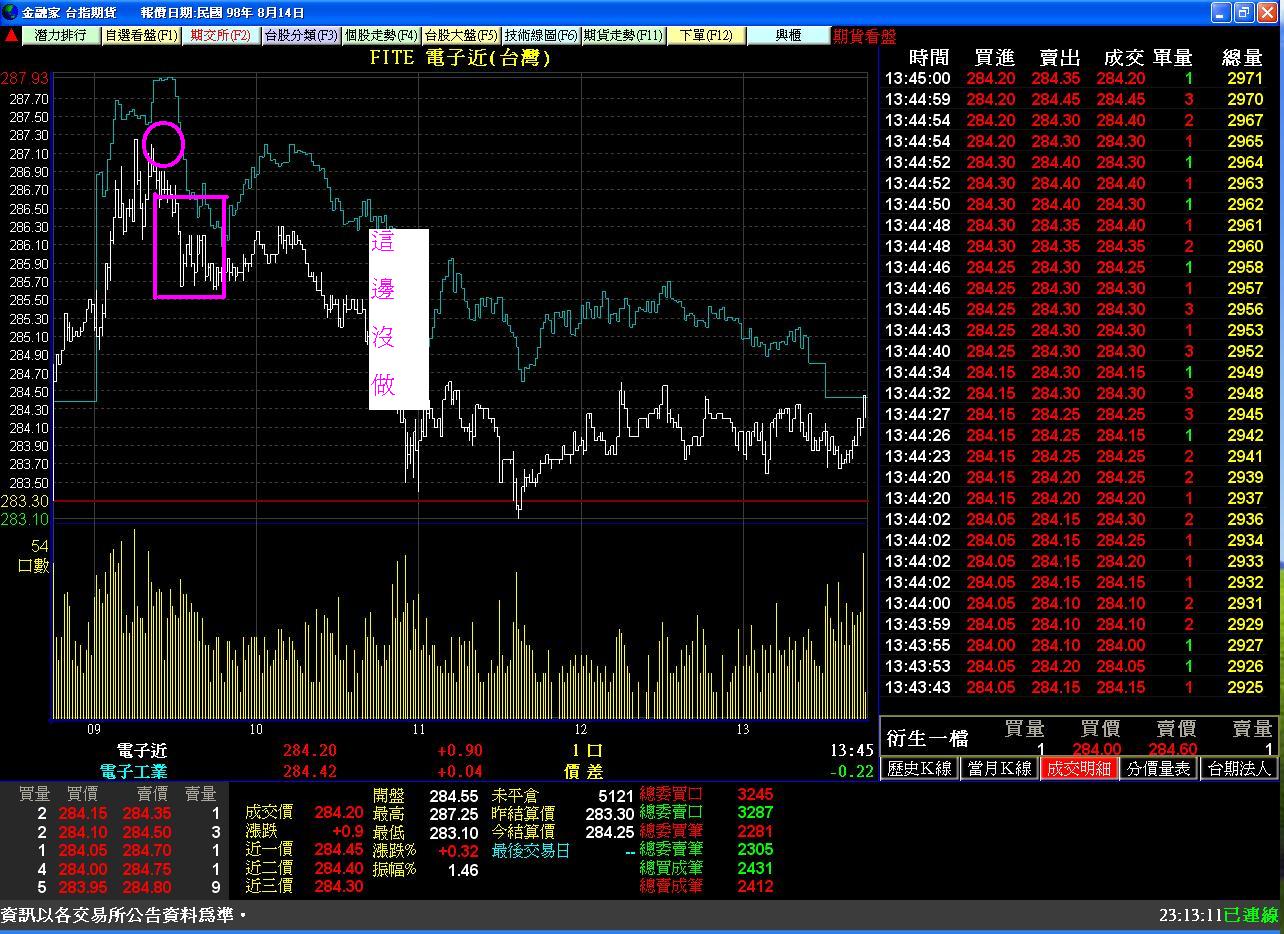This screenshot has width=1284, height=934.
Task: Open 台股大盤(F5) tab
Action: pyautogui.click(x=460, y=35)
